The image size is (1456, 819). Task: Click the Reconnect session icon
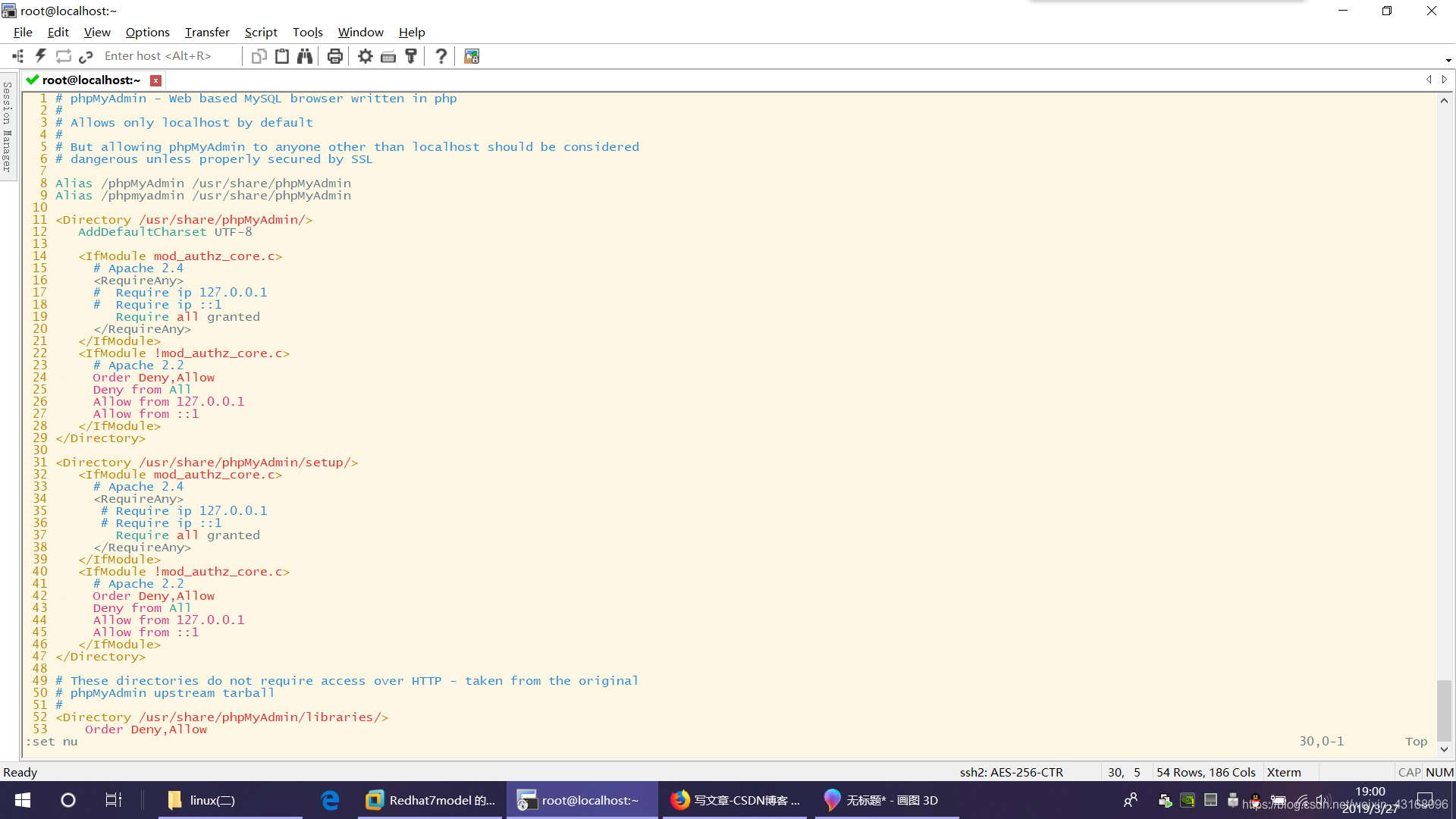click(64, 56)
